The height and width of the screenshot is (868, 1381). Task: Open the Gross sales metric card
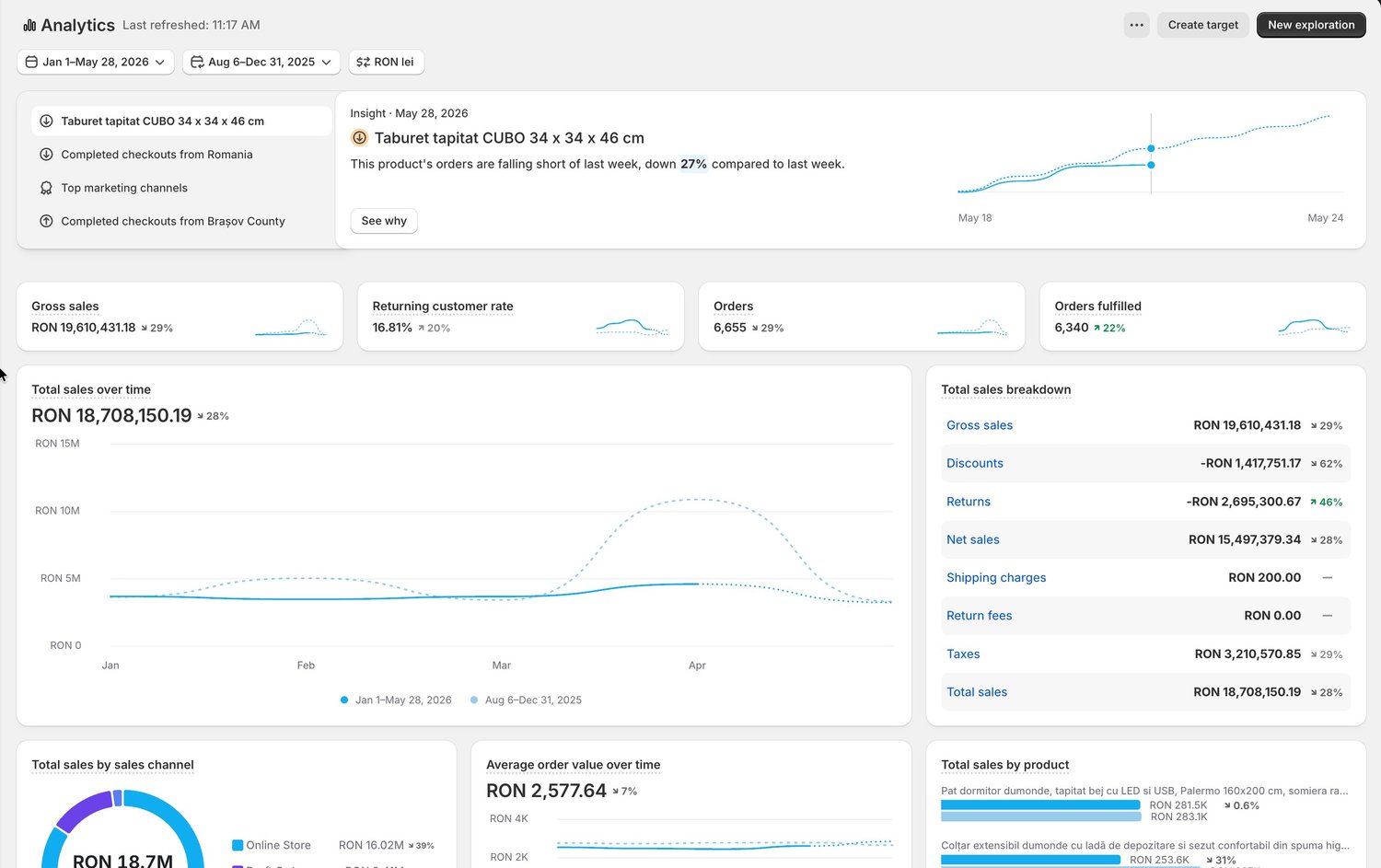(180, 317)
